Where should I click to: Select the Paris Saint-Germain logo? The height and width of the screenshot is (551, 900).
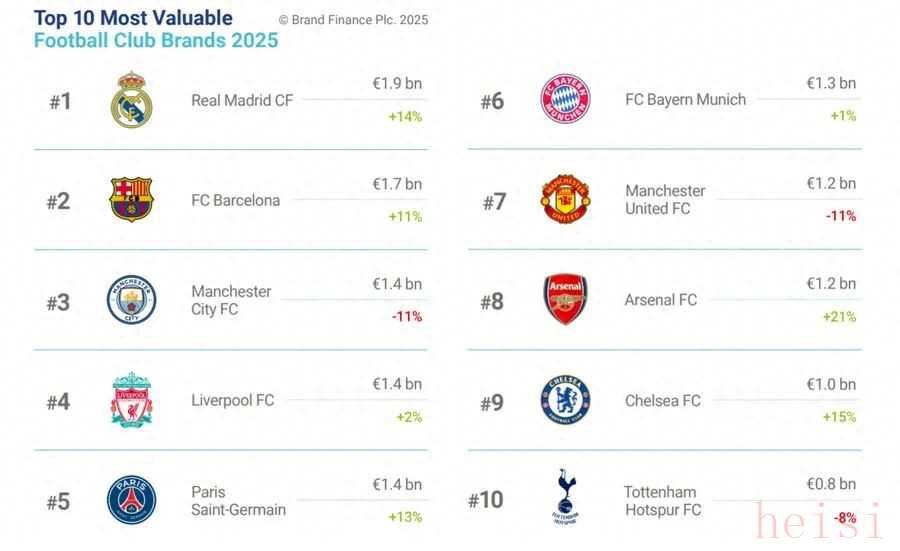pos(131,499)
